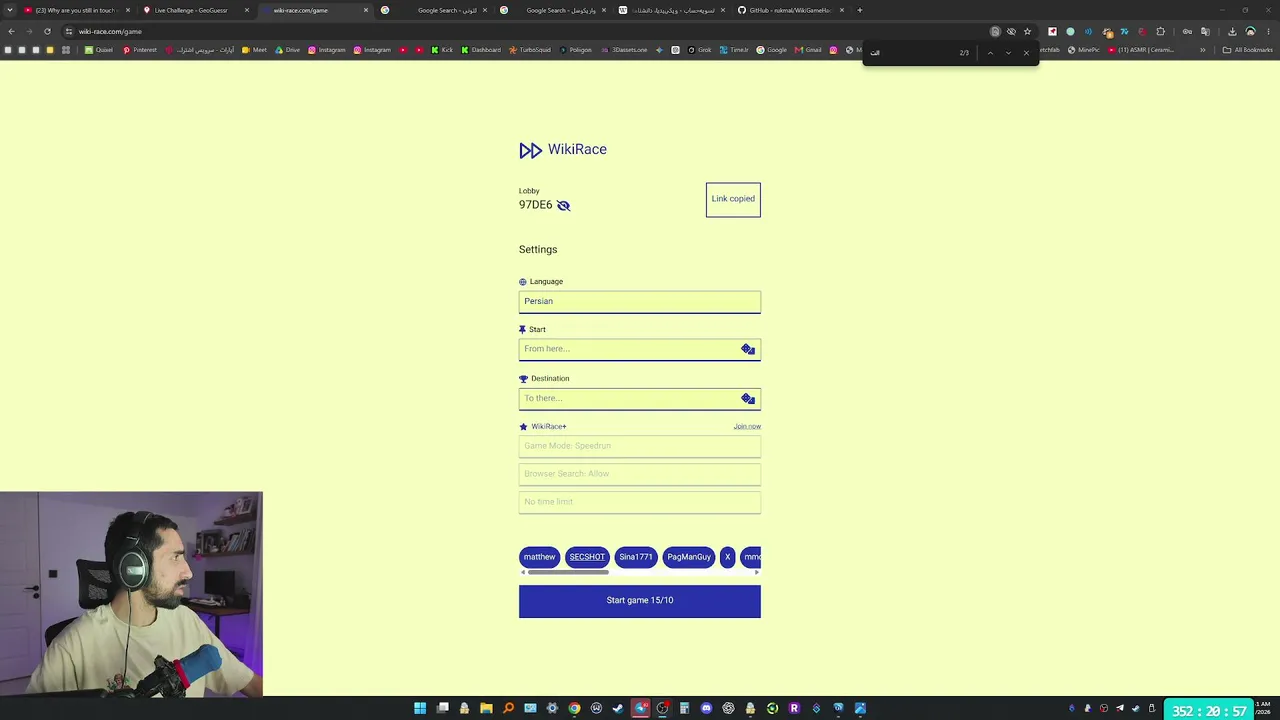Open the Kick bookmark
Image resolution: width=1280 pixels, height=720 pixels.
(442, 50)
